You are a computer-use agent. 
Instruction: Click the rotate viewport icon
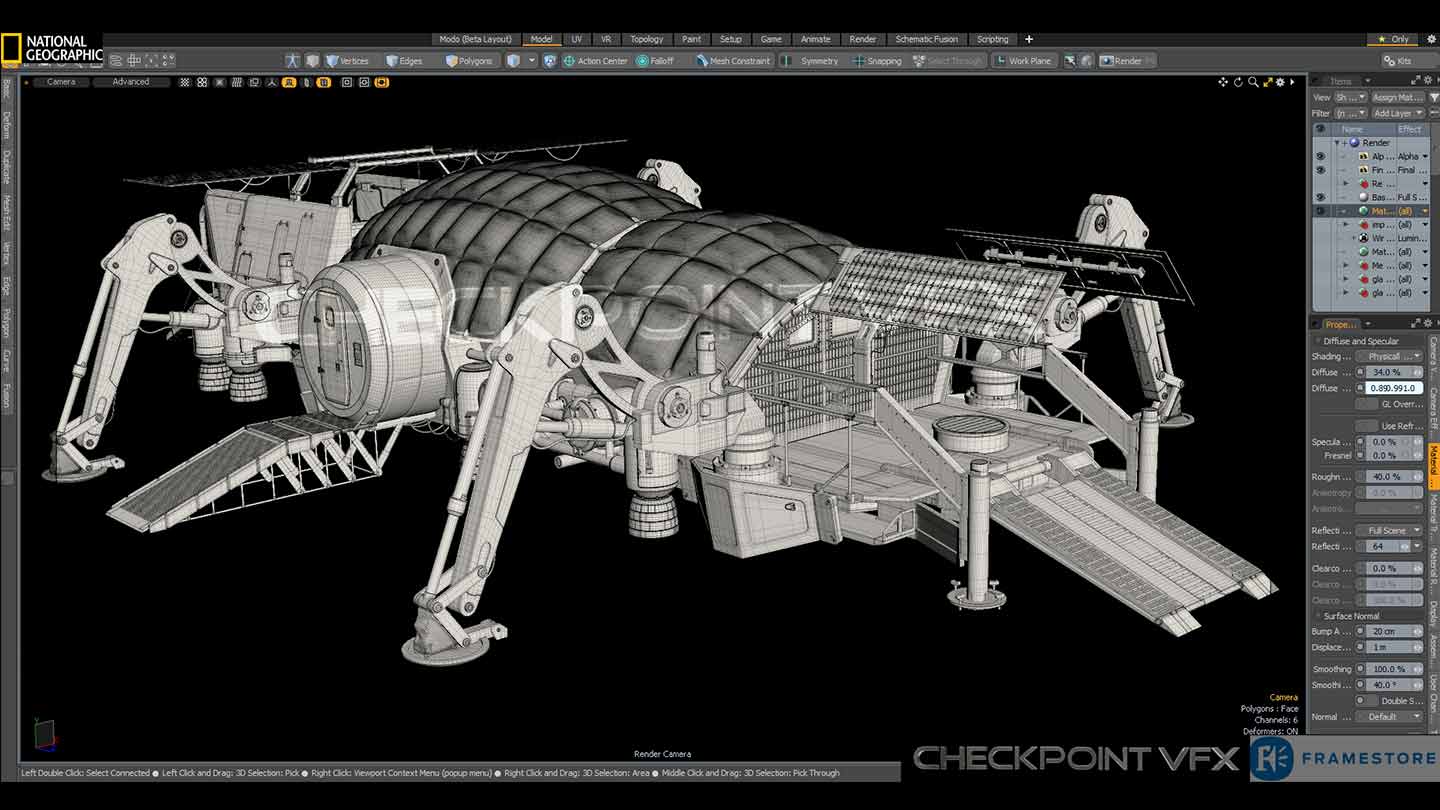1238,82
